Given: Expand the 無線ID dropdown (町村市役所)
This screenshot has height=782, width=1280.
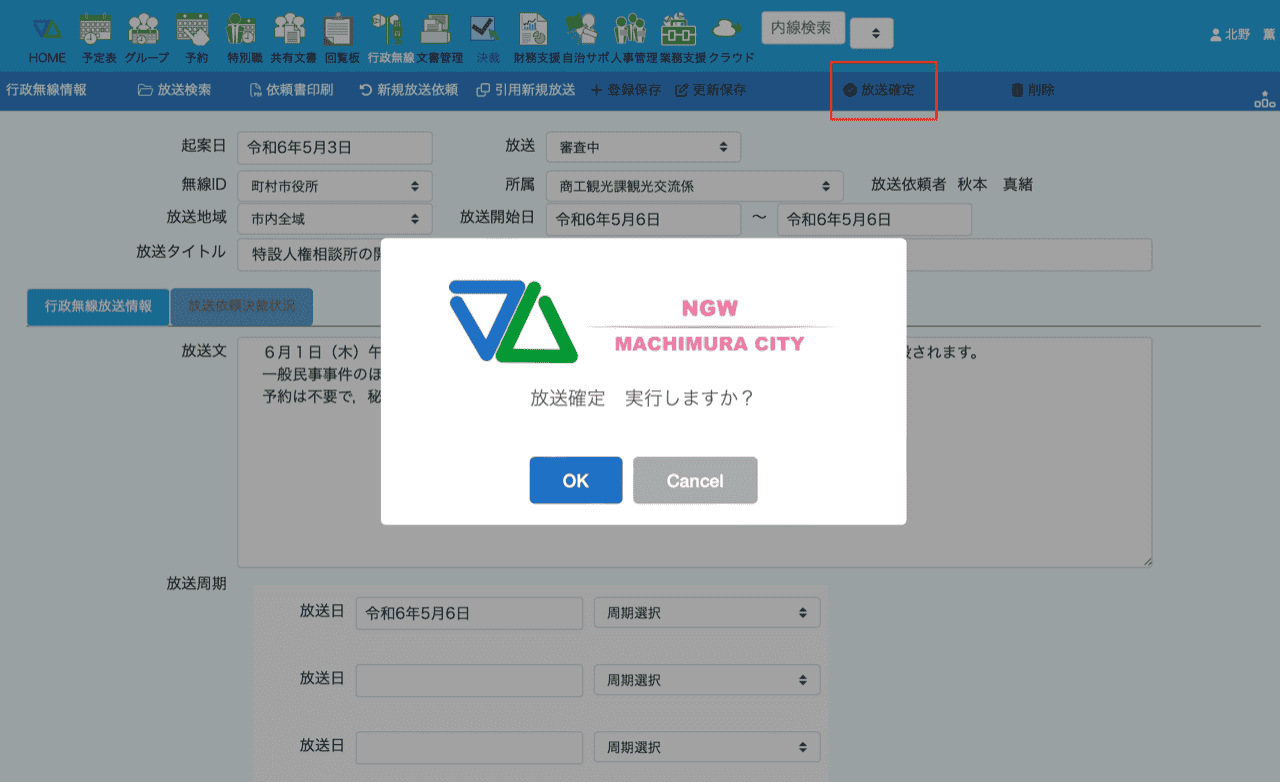Looking at the screenshot, I should point(334,186).
